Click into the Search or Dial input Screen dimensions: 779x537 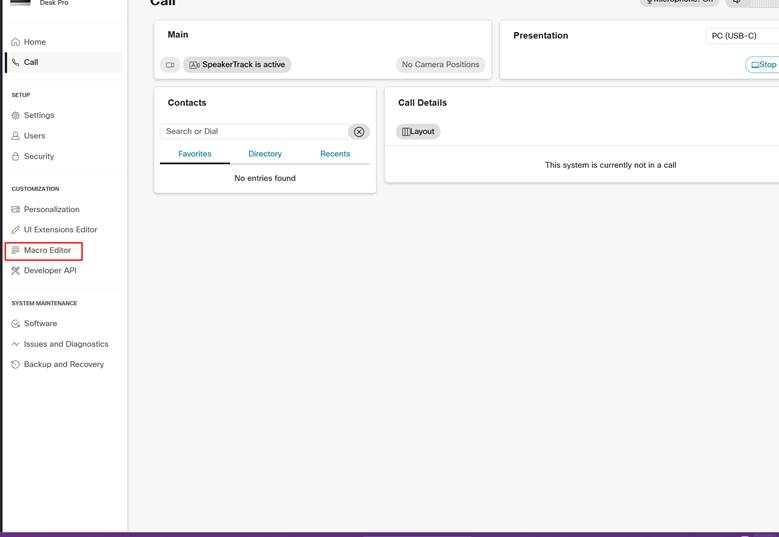pos(253,132)
